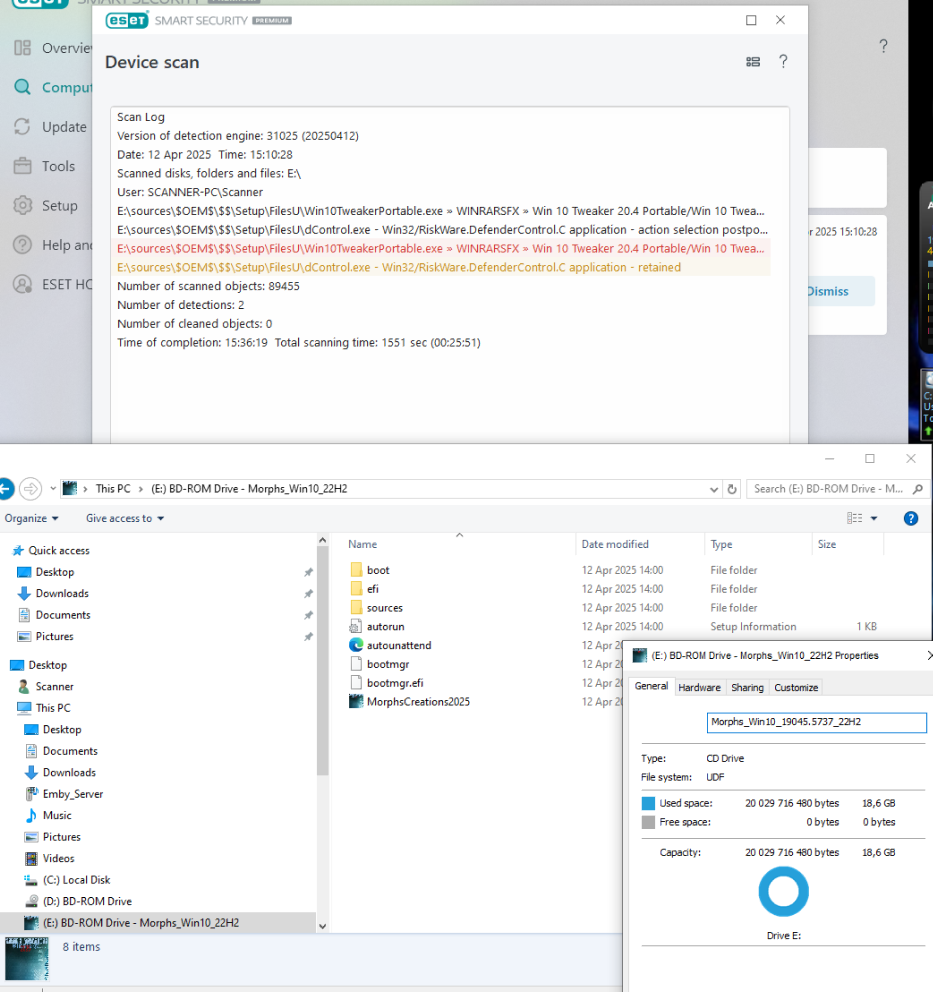
Task: Select This PC in navigation tree
Action: 53,707
